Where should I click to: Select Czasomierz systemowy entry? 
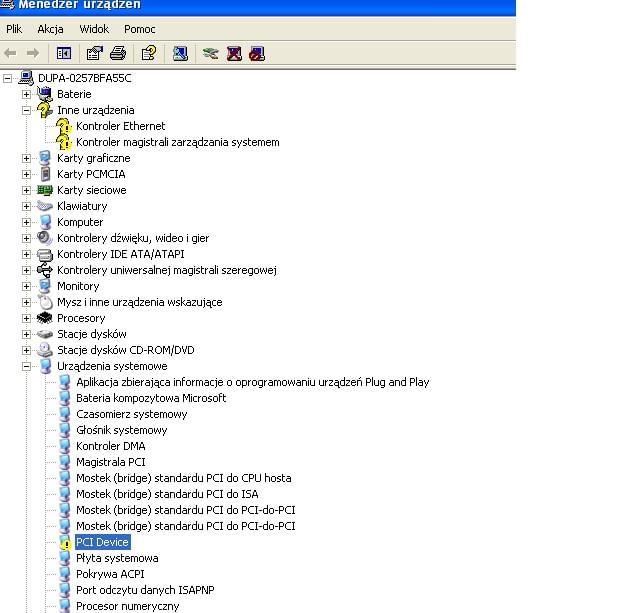(132, 414)
